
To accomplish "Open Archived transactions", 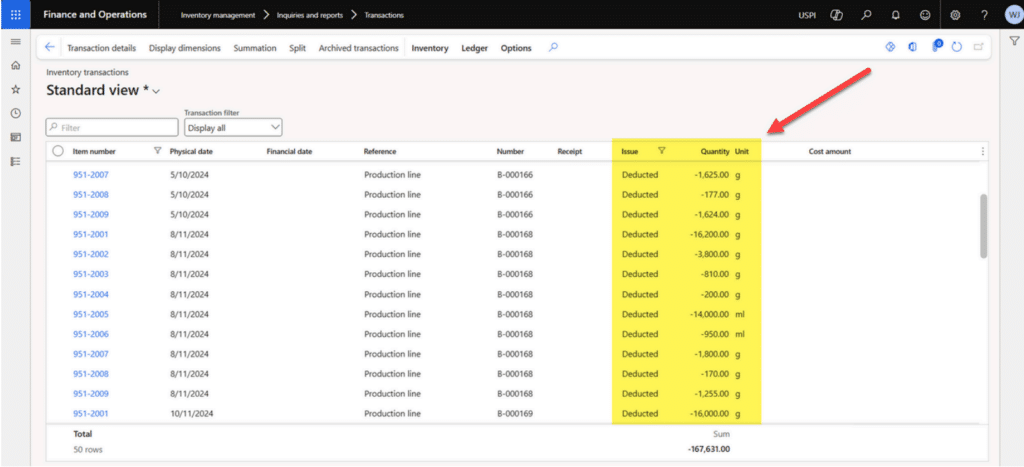I will pos(359,48).
